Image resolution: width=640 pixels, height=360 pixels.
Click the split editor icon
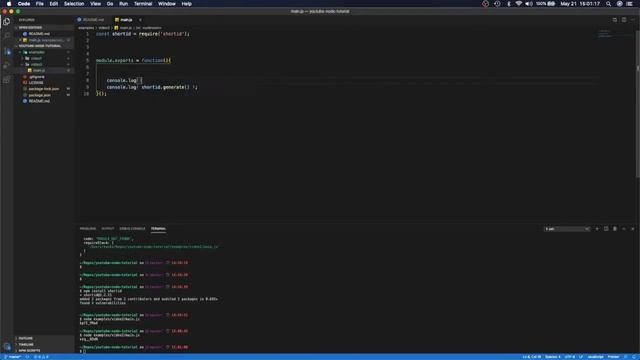[x=624, y=20]
